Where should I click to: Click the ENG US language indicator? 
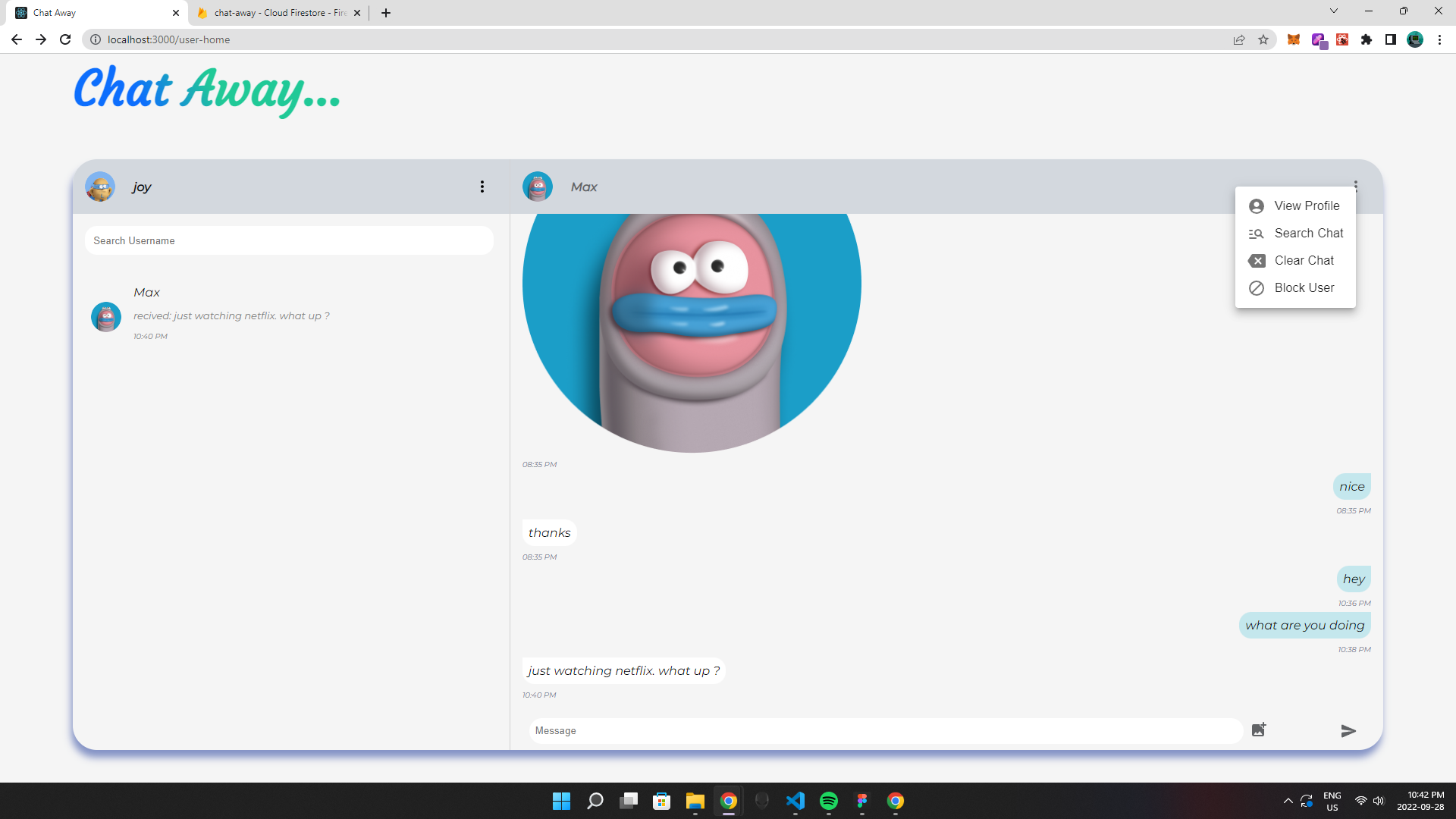click(1332, 801)
